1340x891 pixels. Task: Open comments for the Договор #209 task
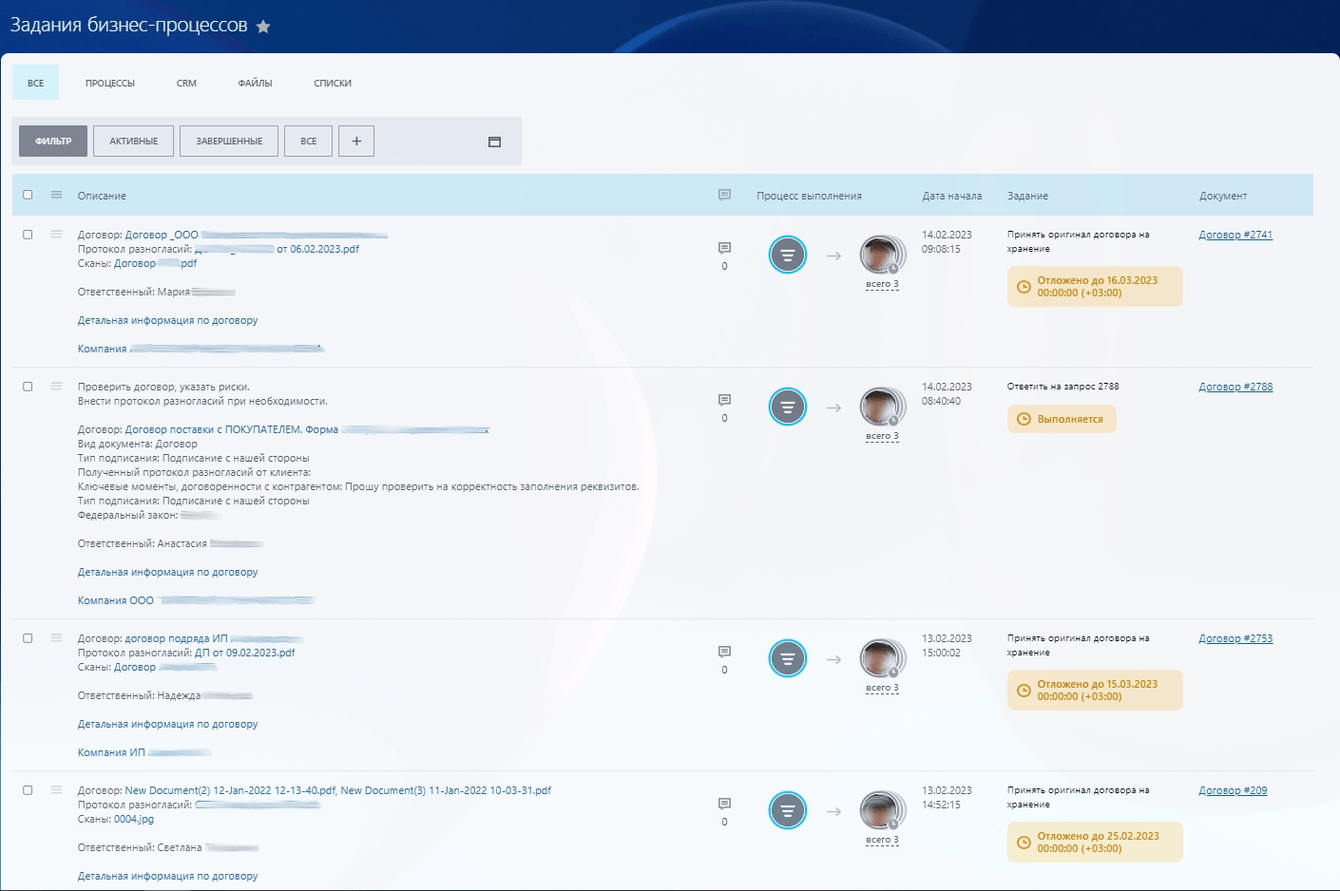pyautogui.click(x=725, y=804)
